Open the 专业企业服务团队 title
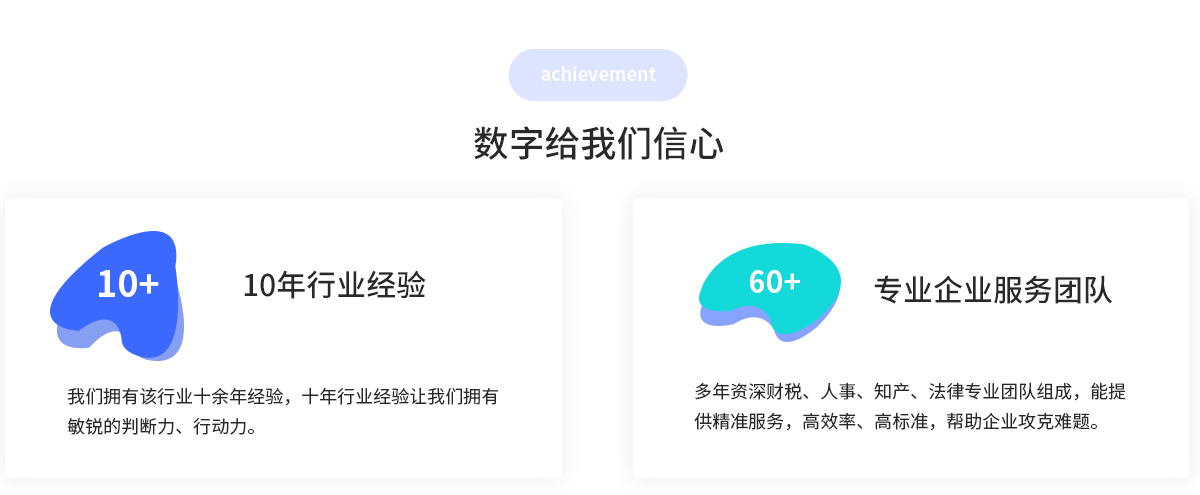The image size is (1200, 495). point(993,290)
